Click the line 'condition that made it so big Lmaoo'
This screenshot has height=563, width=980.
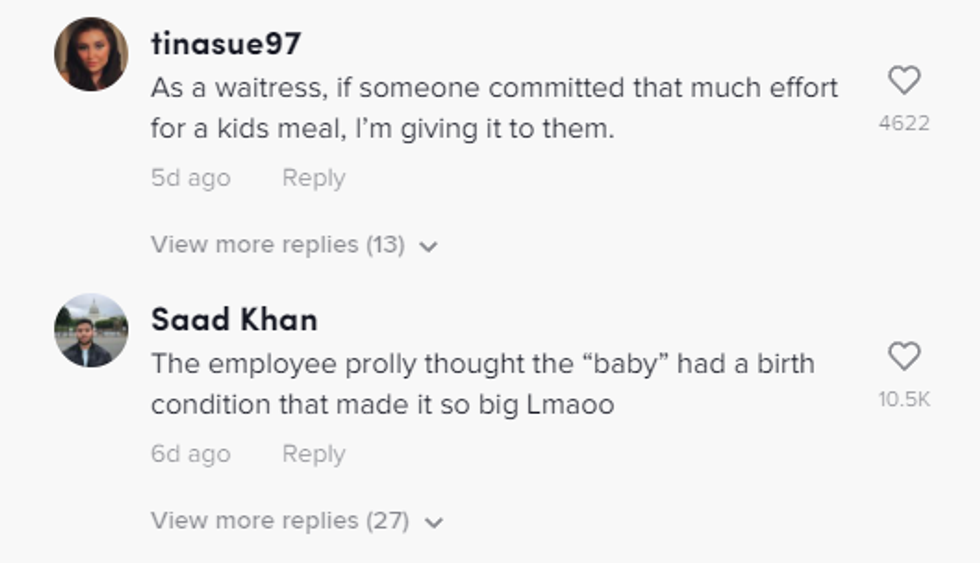[382, 405]
